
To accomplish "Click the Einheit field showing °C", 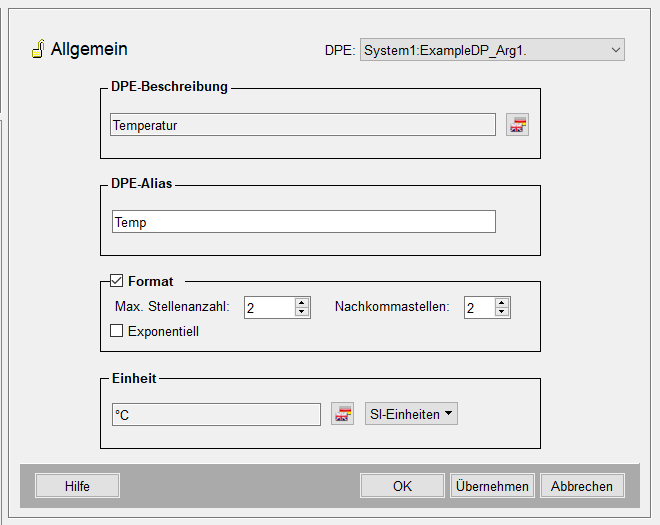I will pos(215,414).
